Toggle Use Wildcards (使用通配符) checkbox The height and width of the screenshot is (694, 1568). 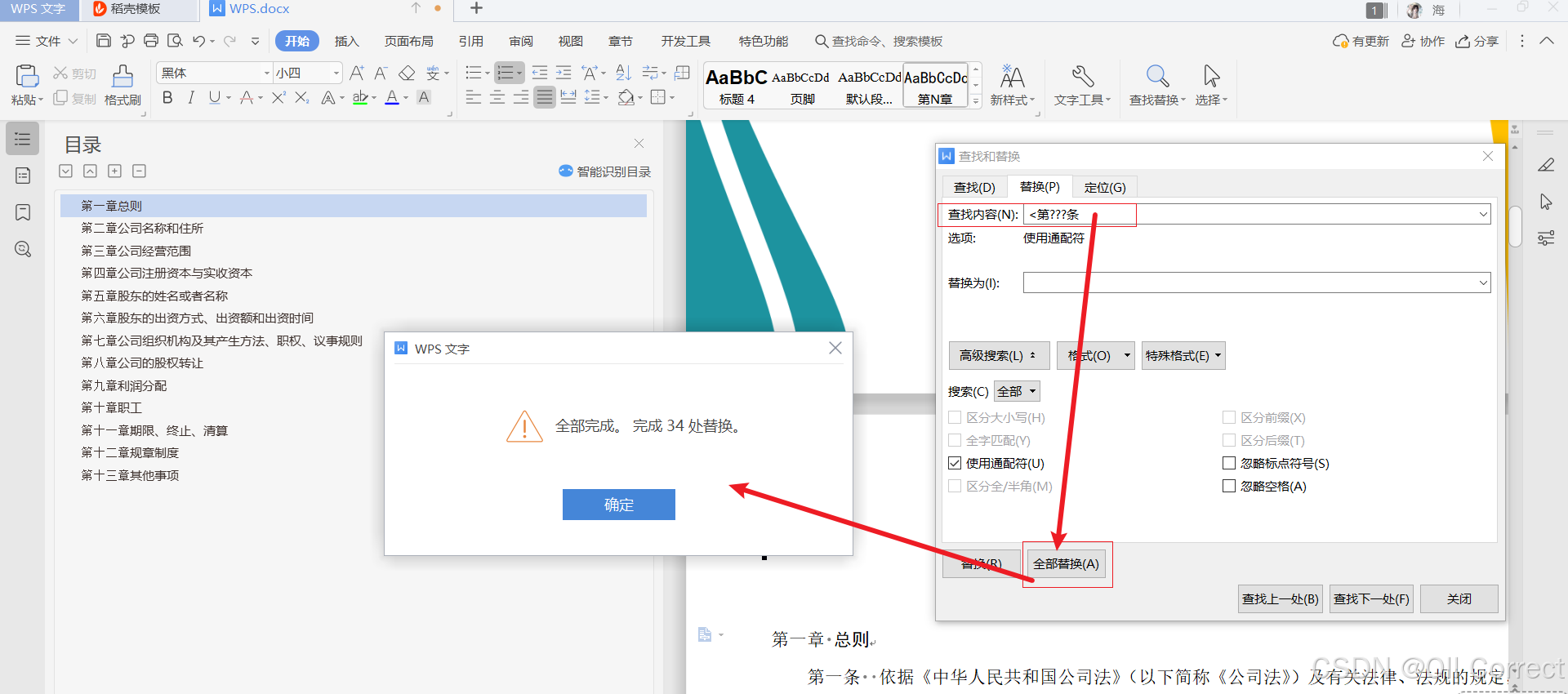pyautogui.click(x=955, y=463)
